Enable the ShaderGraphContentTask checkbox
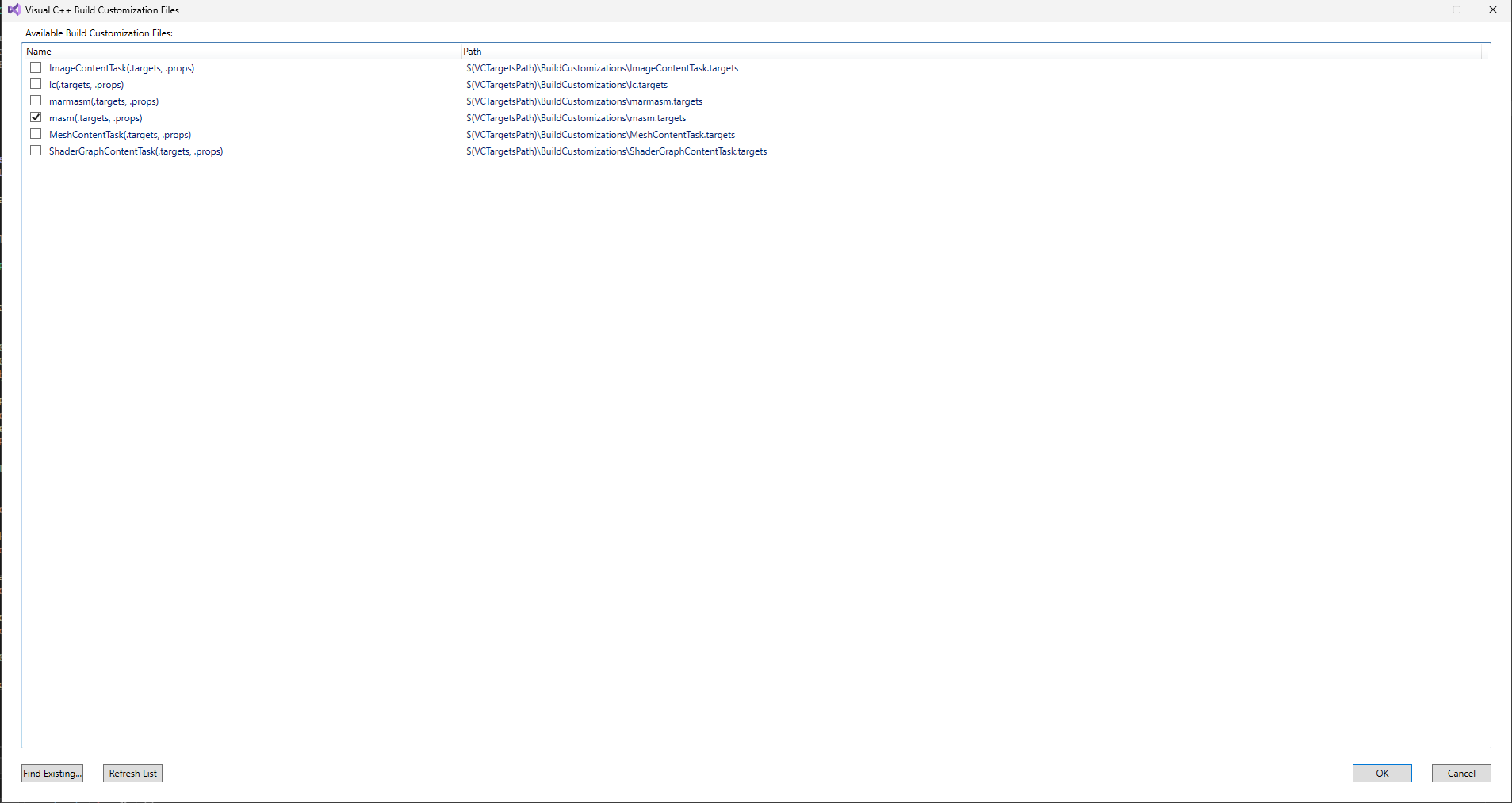 (36, 150)
